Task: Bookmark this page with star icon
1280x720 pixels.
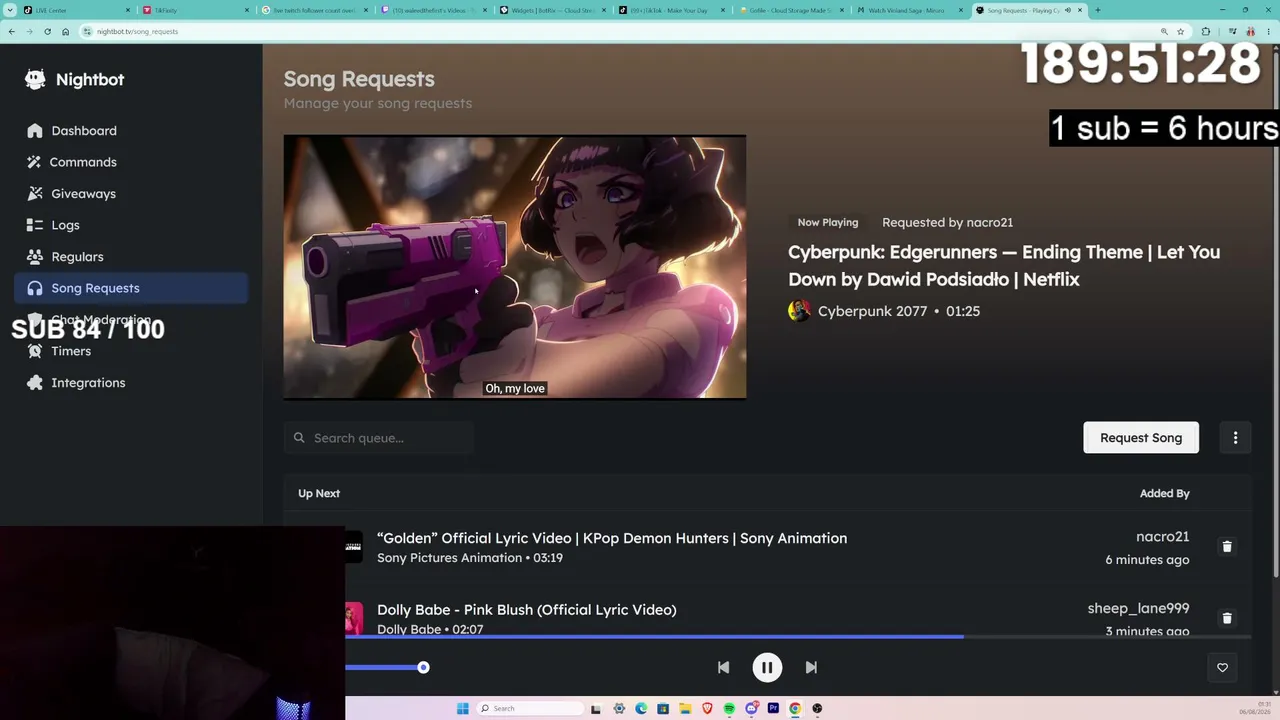Action: click(1180, 31)
